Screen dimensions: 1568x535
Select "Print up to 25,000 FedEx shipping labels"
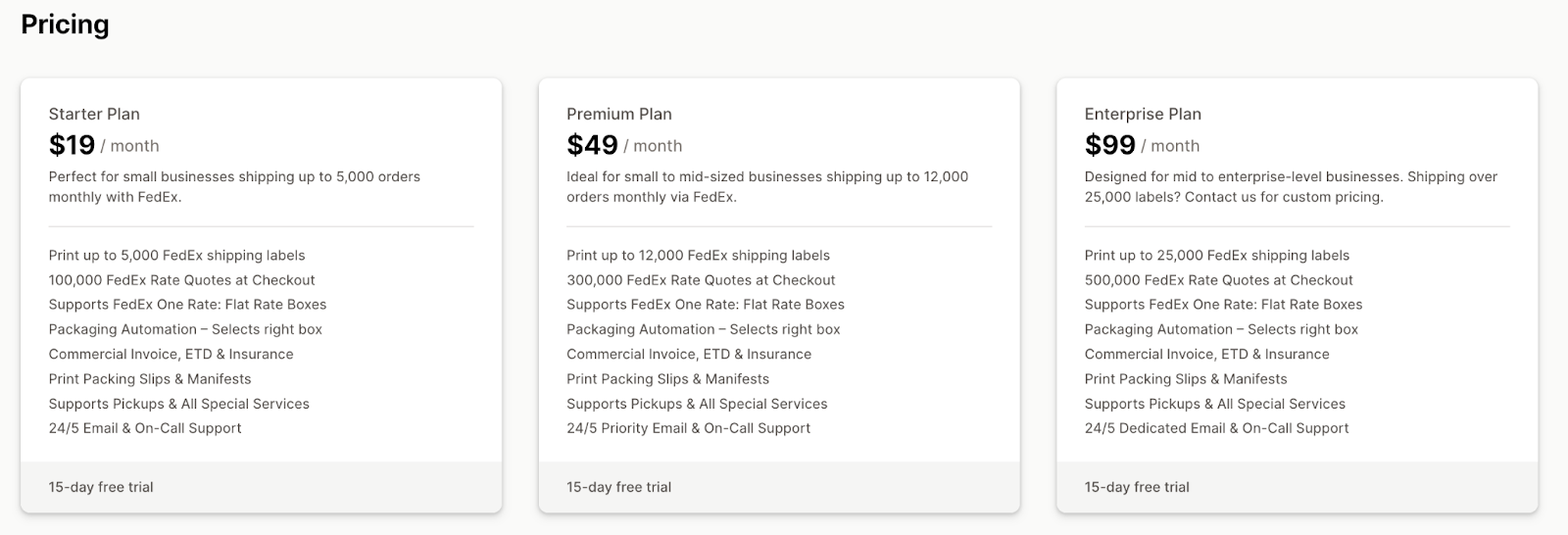coord(1216,256)
